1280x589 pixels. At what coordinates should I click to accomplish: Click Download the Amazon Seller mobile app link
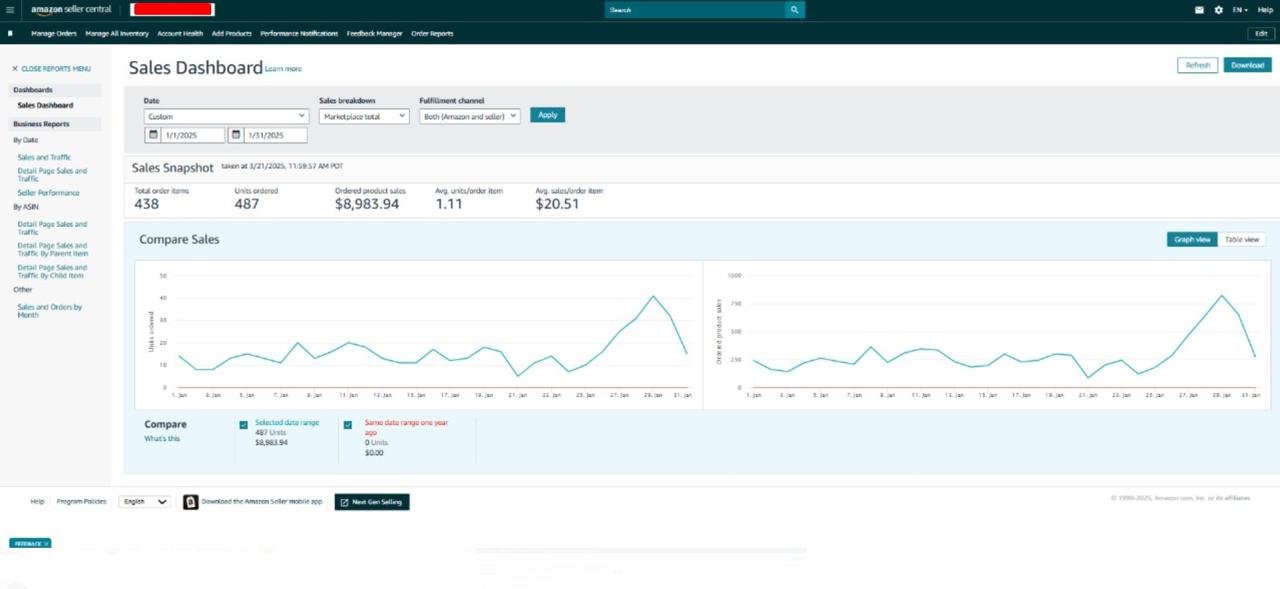(x=262, y=502)
